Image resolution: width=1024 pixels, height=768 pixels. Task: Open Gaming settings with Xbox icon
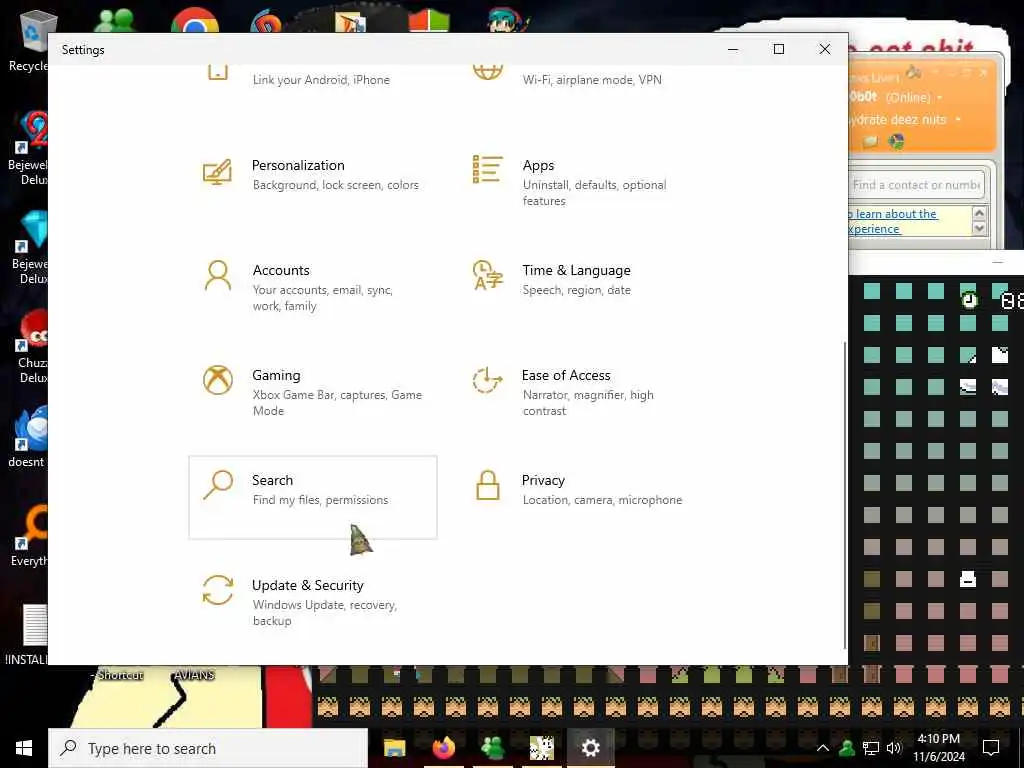pos(312,392)
